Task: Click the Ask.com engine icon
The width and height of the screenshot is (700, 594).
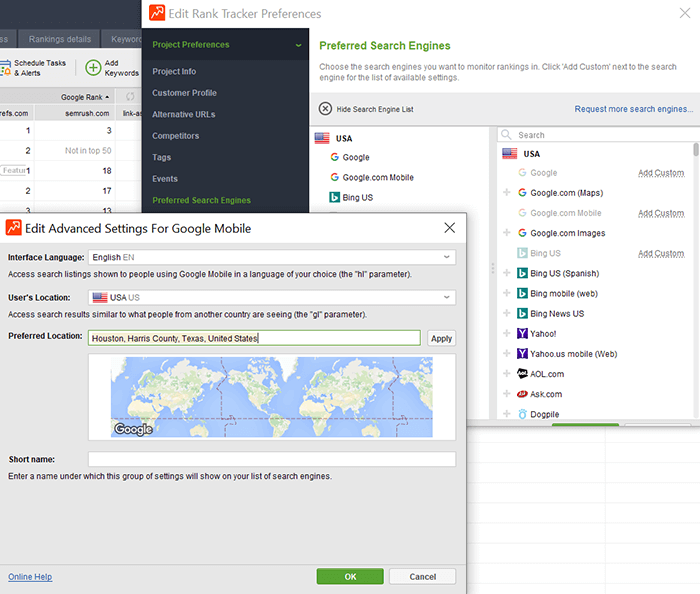Action: pos(522,394)
